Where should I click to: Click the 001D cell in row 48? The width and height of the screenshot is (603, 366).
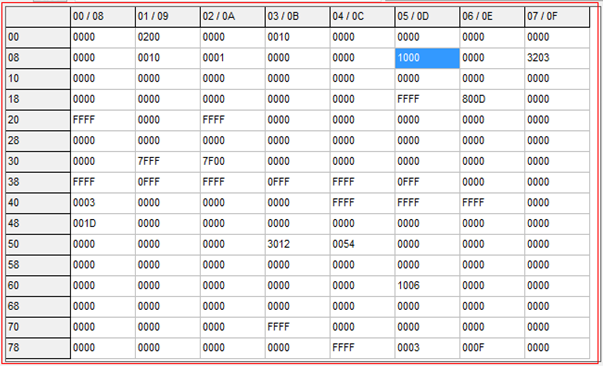pos(103,224)
